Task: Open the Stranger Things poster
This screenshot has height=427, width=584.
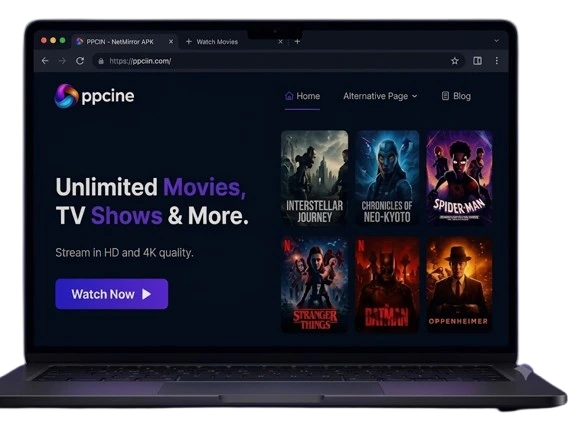Action: pos(314,285)
